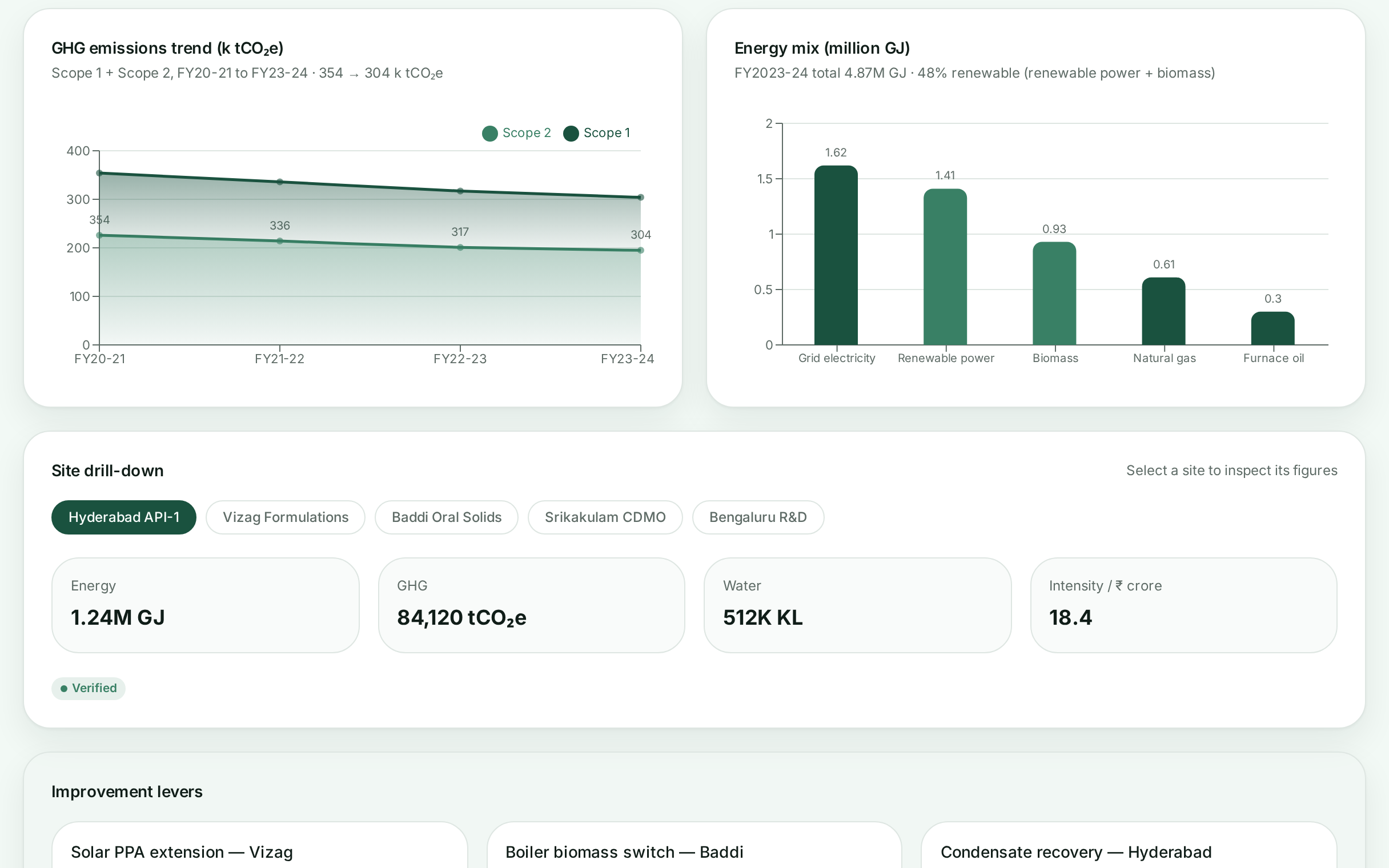Image resolution: width=1389 pixels, height=868 pixels.
Task: Click the 0.3 bar value label
Action: click(x=1272, y=299)
